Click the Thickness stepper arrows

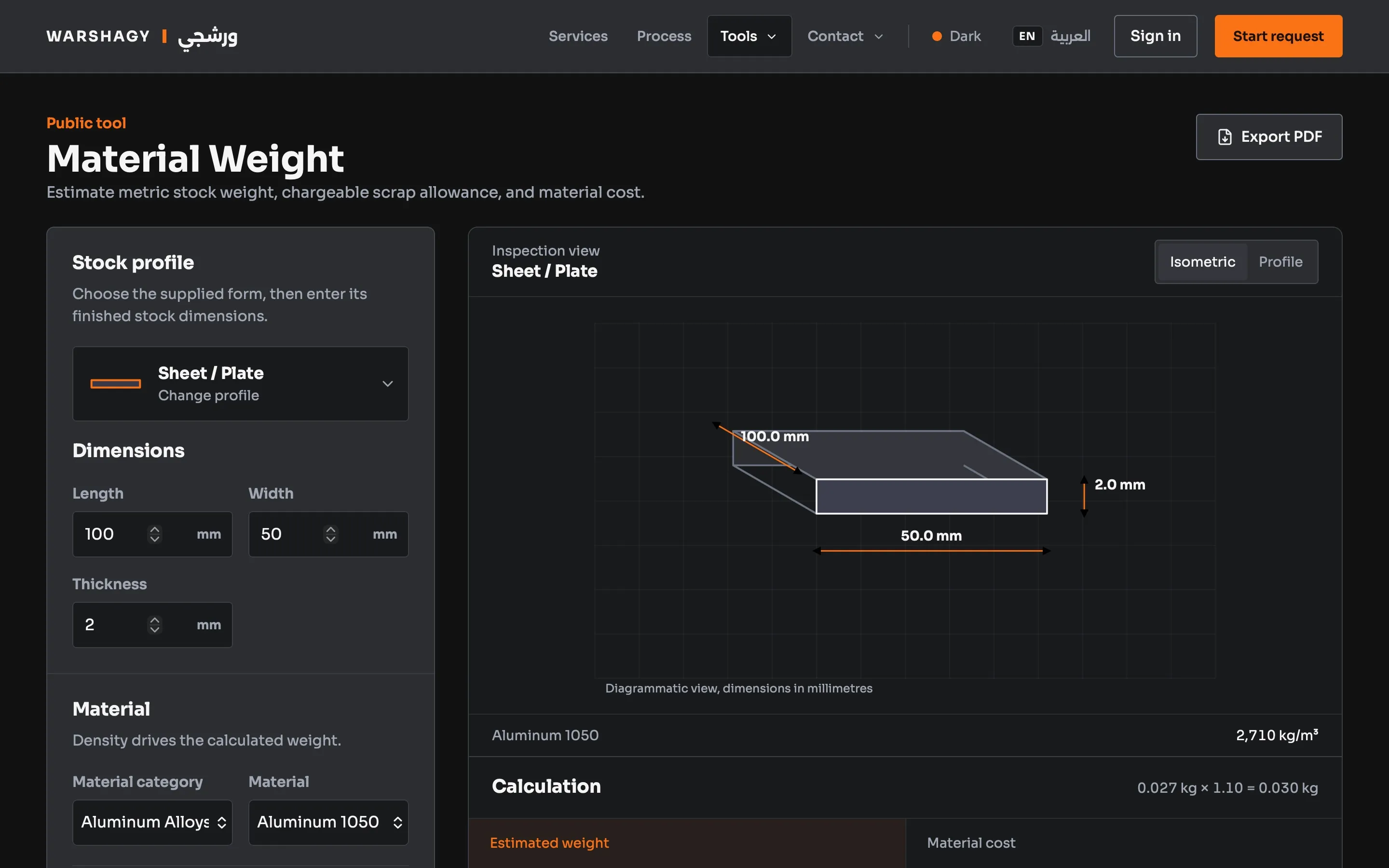click(154, 624)
